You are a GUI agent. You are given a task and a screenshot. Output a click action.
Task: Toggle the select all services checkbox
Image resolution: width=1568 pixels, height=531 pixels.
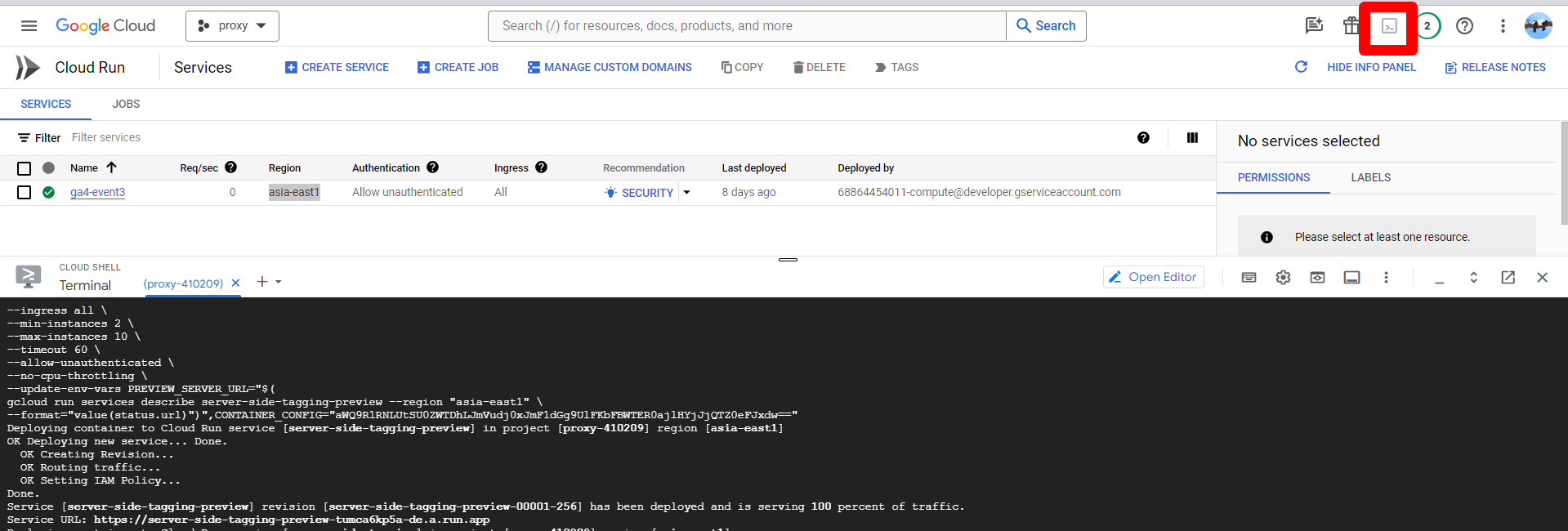(24, 168)
